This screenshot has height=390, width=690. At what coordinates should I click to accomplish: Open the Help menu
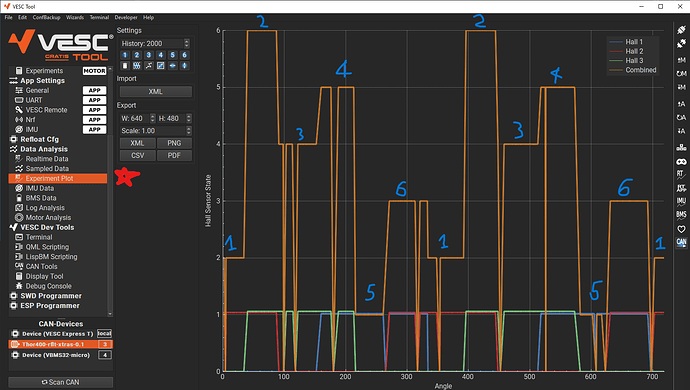point(149,18)
